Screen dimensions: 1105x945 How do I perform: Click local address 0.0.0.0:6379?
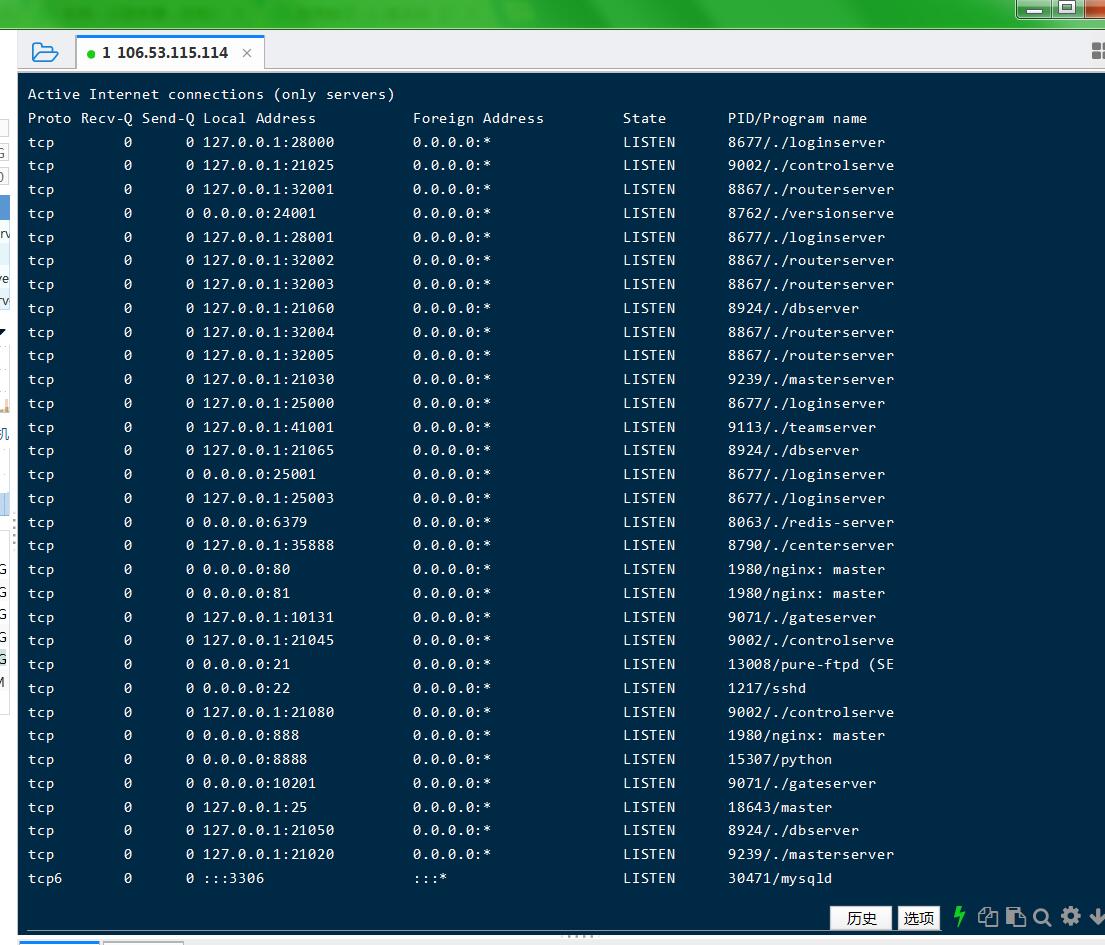255,522
